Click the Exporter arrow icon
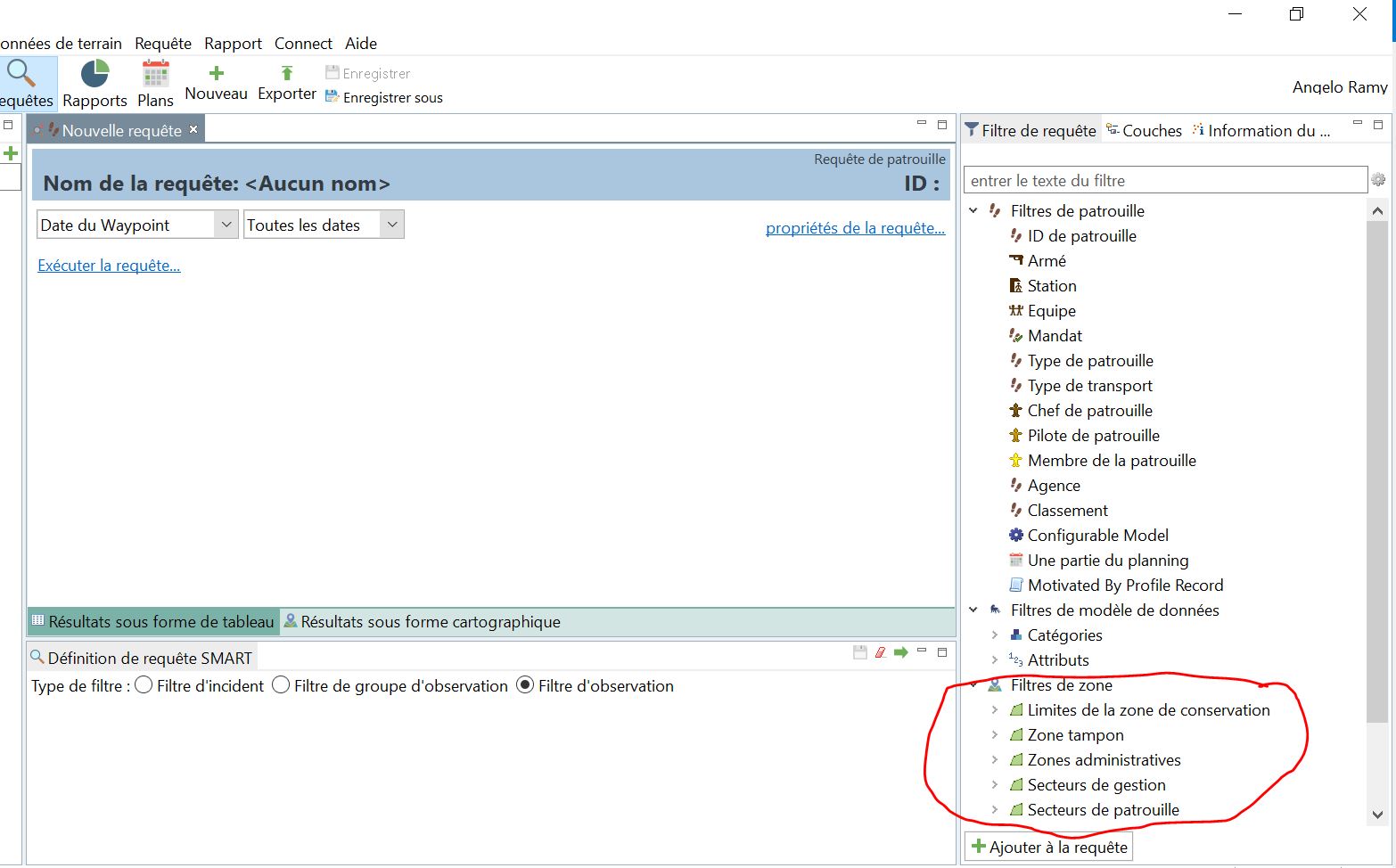 tap(286, 73)
